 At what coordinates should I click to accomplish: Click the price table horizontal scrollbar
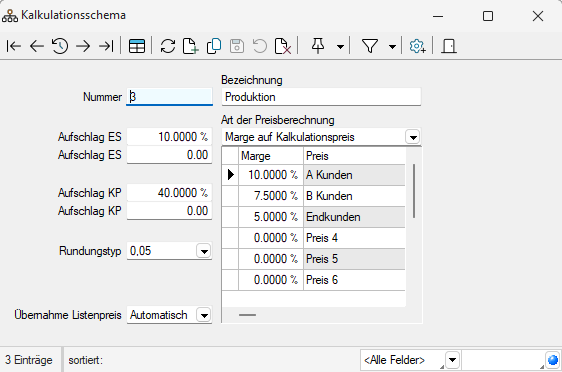pos(247,315)
